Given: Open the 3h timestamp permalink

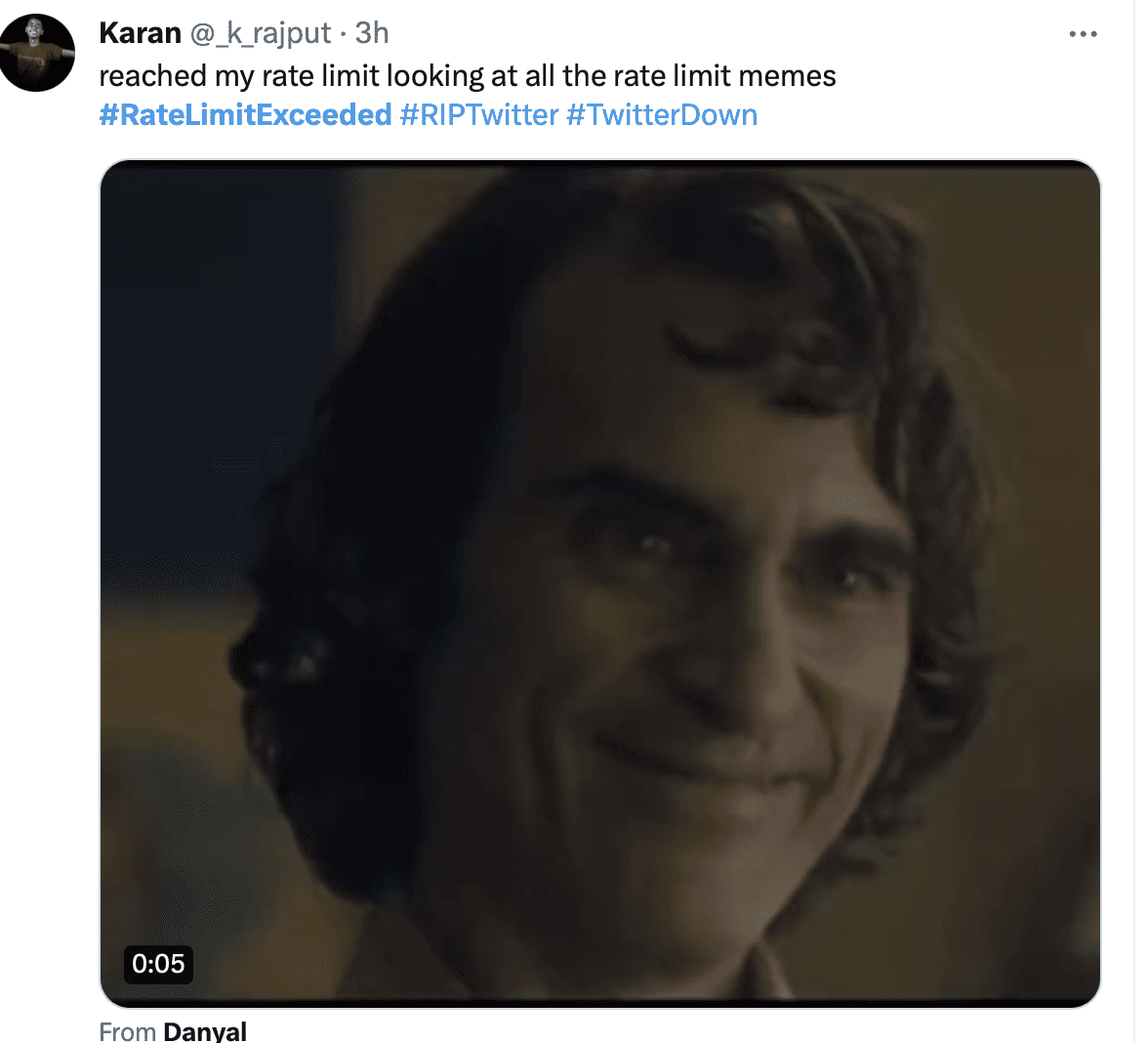Looking at the screenshot, I should (372, 33).
